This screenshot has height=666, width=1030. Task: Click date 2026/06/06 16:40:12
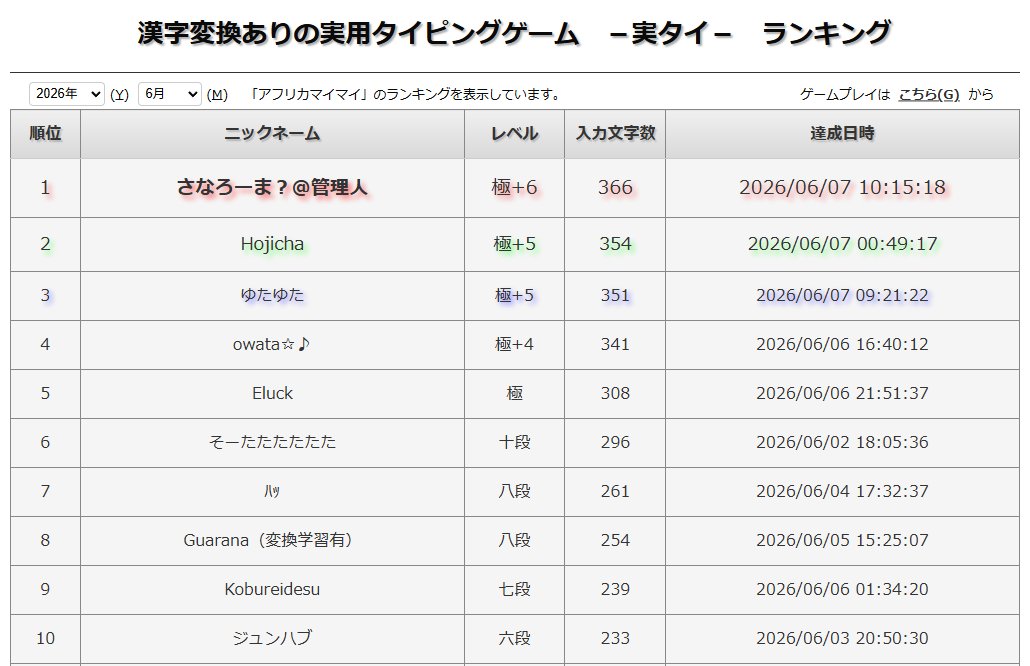pos(842,344)
